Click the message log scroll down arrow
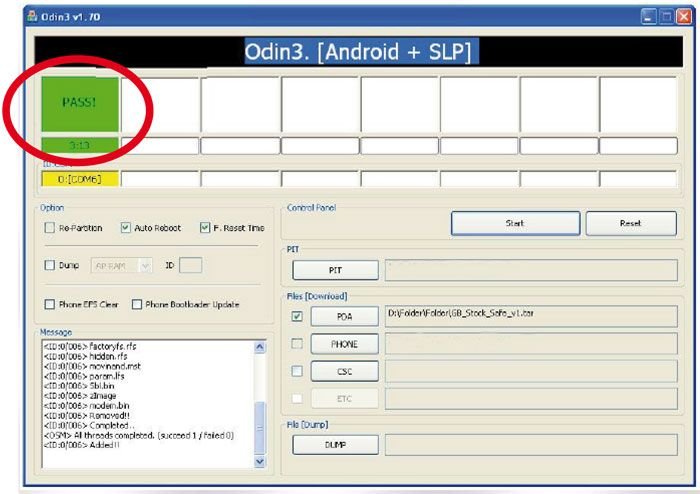 tap(260, 461)
